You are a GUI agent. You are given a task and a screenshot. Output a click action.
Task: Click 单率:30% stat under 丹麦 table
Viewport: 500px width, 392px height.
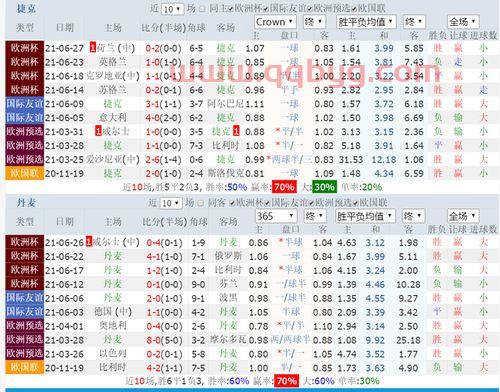pyautogui.click(x=359, y=381)
